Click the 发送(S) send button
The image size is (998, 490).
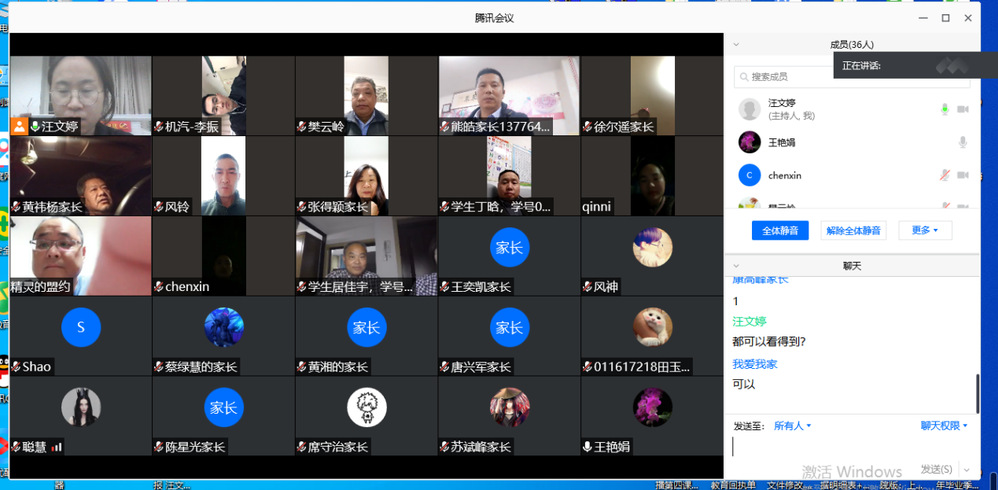pos(937,469)
